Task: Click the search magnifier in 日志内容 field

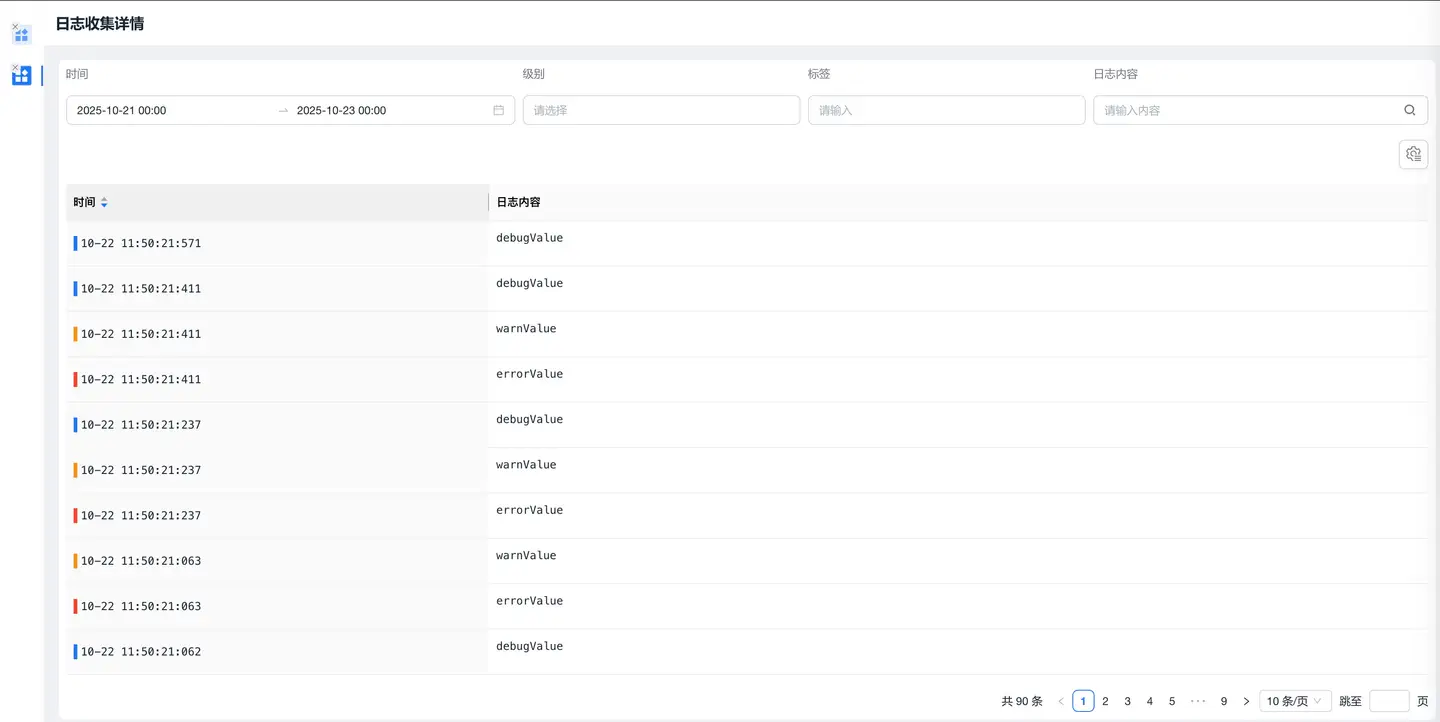Action: coord(1409,110)
